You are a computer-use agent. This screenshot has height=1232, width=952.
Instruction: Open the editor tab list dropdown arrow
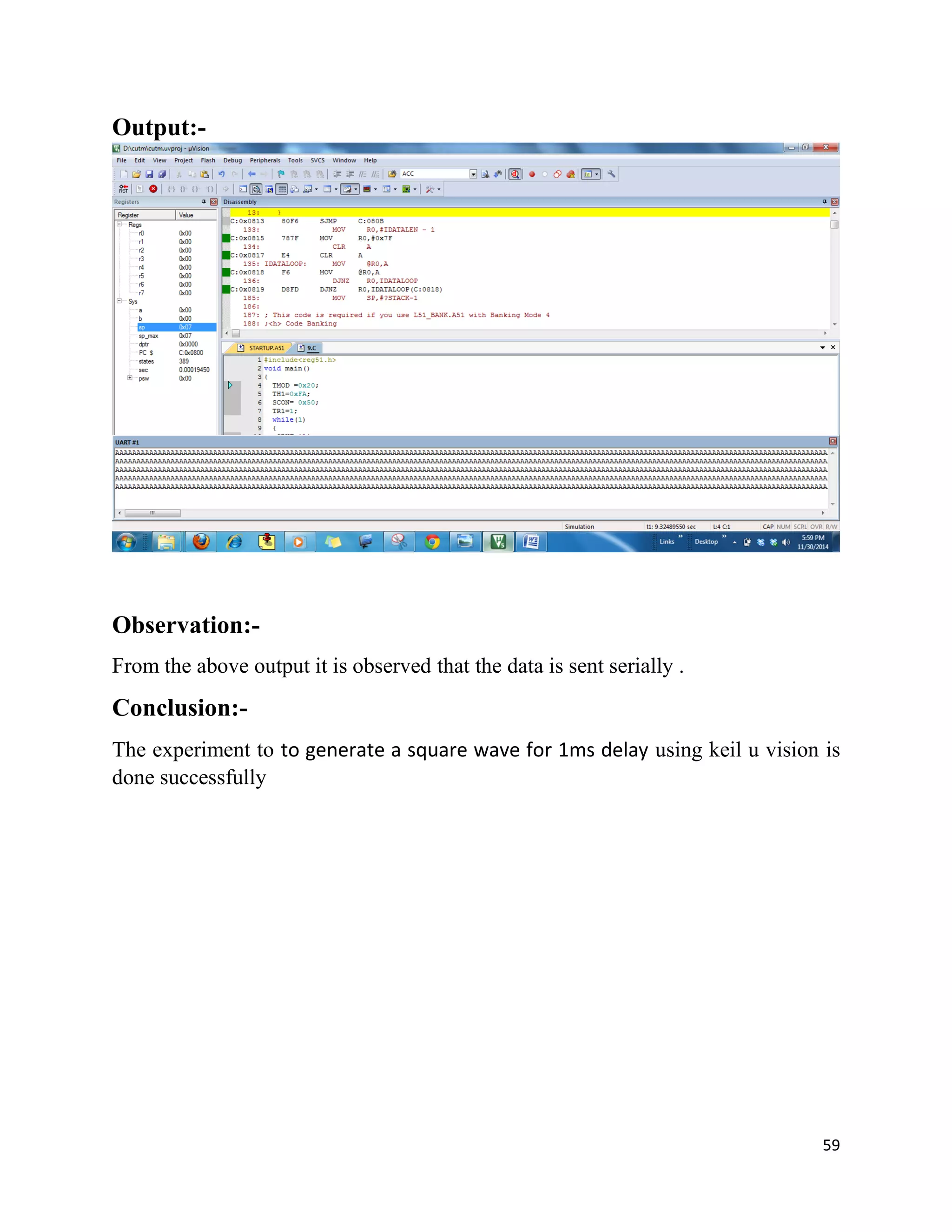point(822,347)
